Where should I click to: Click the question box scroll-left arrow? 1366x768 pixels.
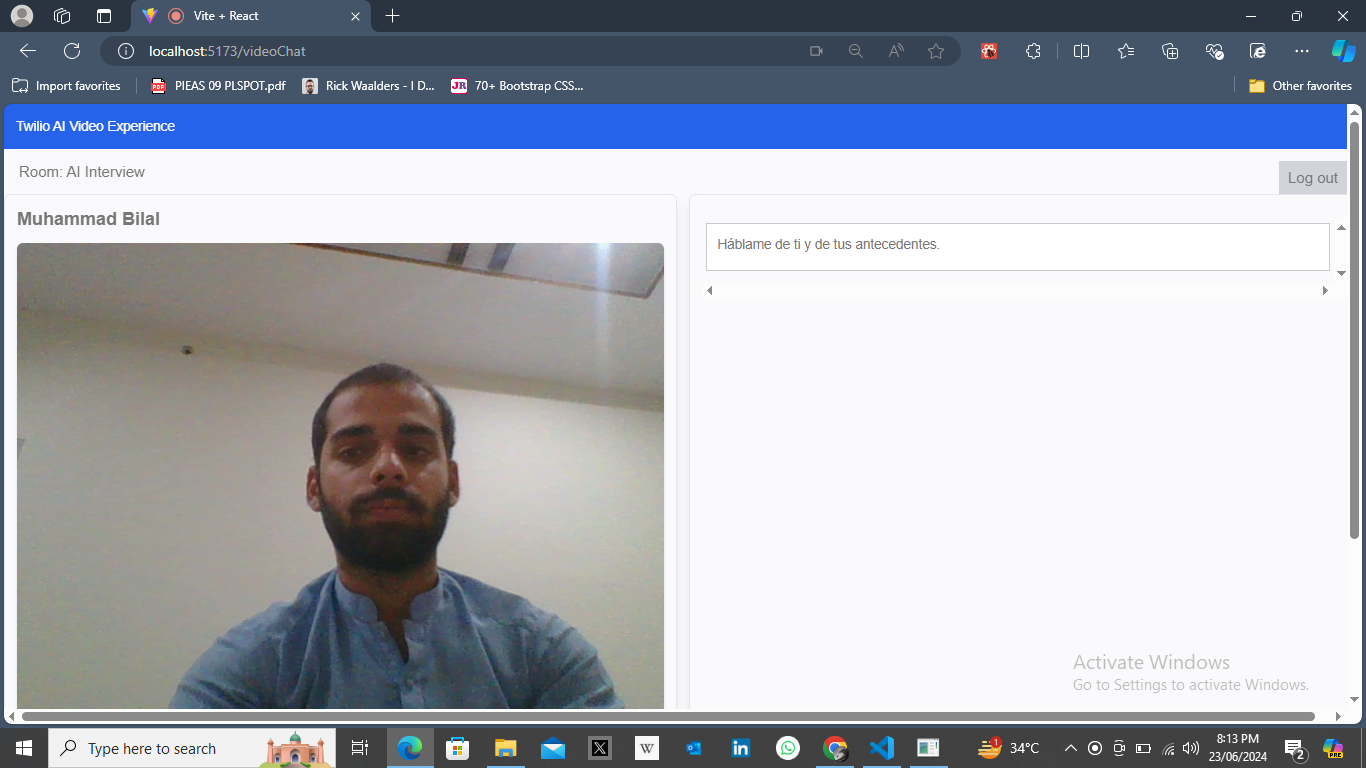[710, 291]
